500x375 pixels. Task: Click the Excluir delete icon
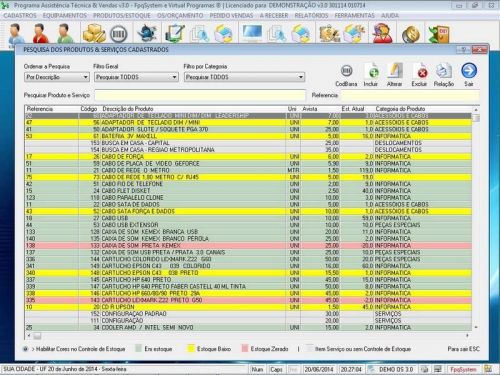419,70
